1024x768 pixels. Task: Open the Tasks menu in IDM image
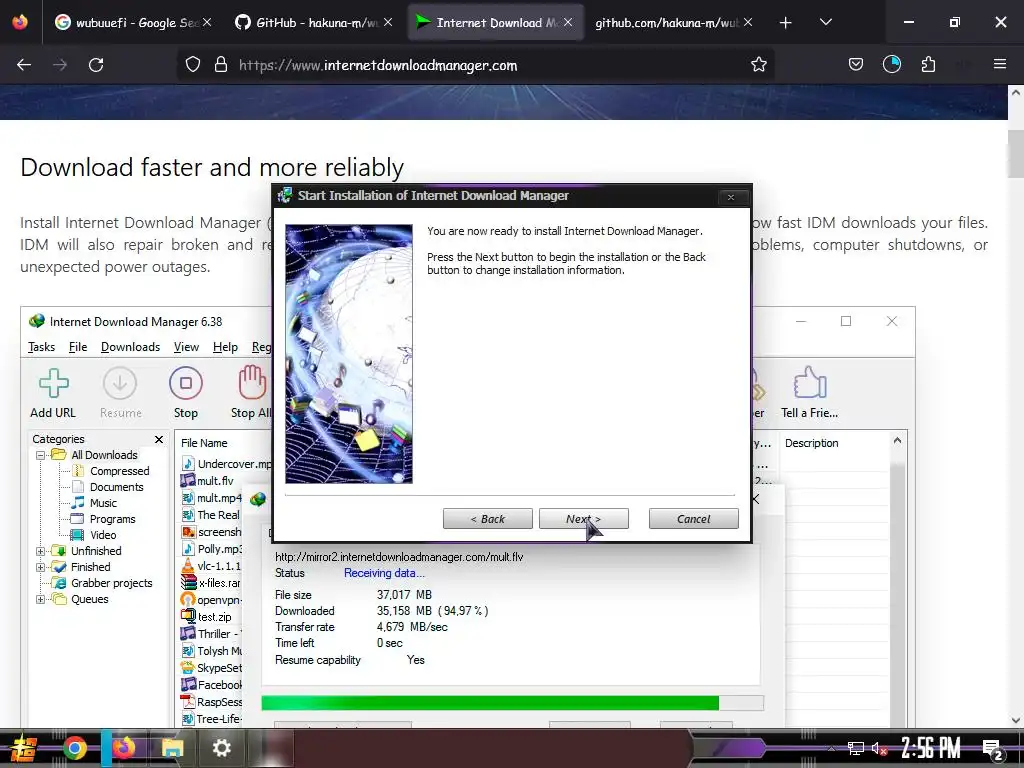(x=41, y=347)
